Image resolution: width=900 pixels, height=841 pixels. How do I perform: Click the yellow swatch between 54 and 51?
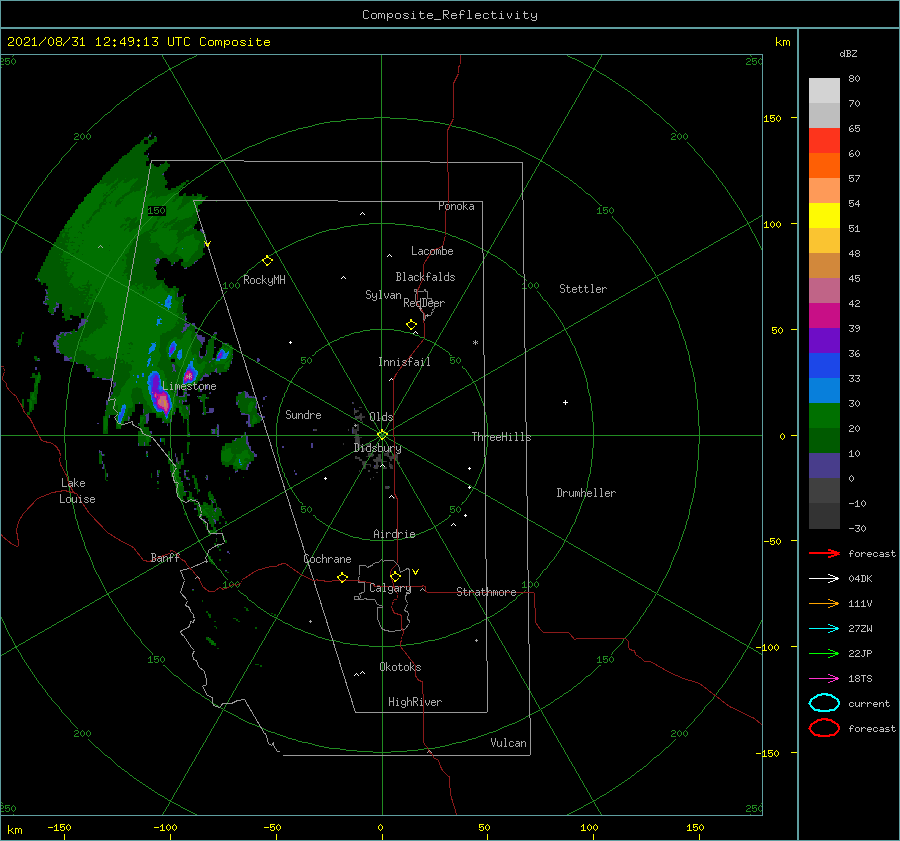(824, 215)
